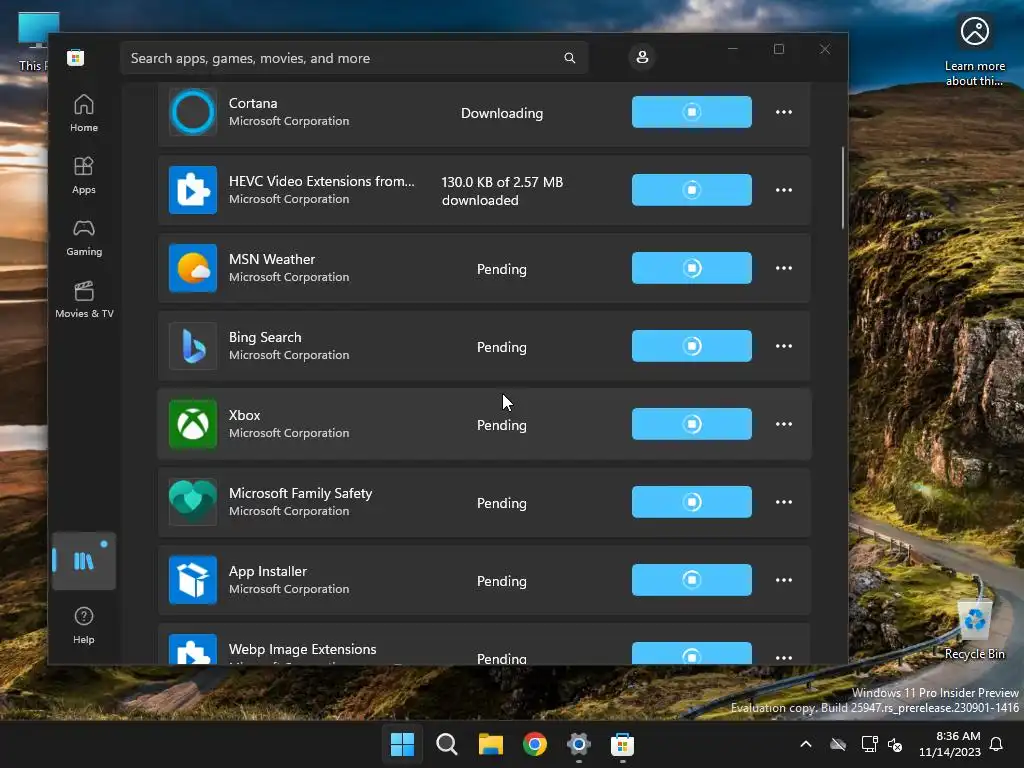Screen dimensions: 1024x768
Task: Click the Xbox app icon
Action: click(193, 424)
